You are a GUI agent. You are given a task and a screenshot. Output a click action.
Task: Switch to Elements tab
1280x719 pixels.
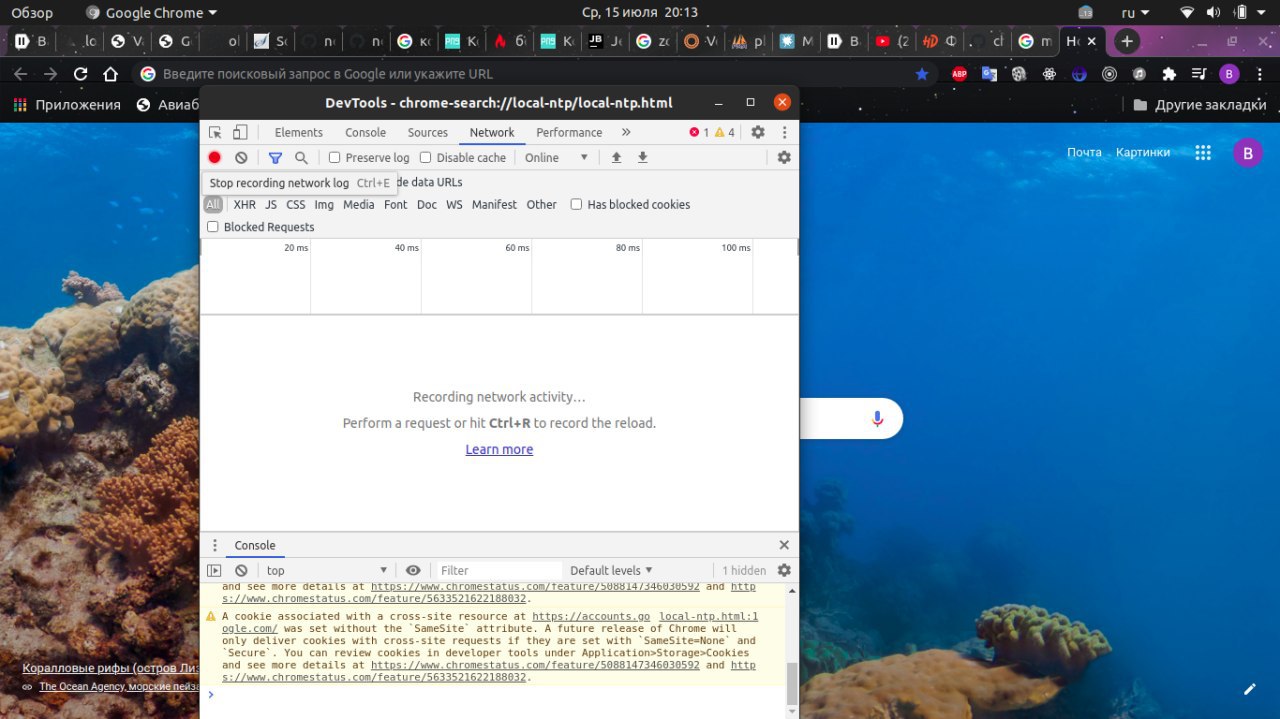(x=299, y=132)
